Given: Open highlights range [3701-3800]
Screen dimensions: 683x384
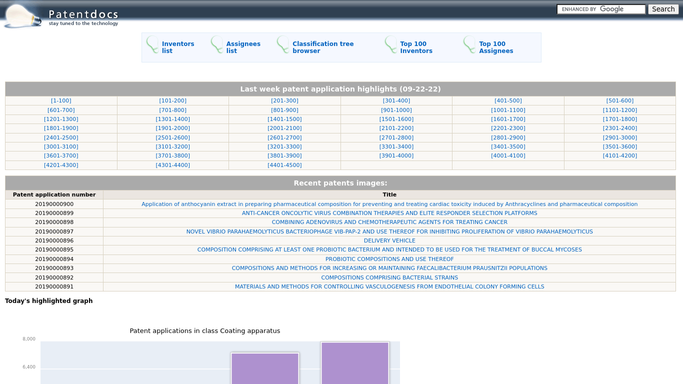Looking at the screenshot, I should pyautogui.click(x=173, y=156).
